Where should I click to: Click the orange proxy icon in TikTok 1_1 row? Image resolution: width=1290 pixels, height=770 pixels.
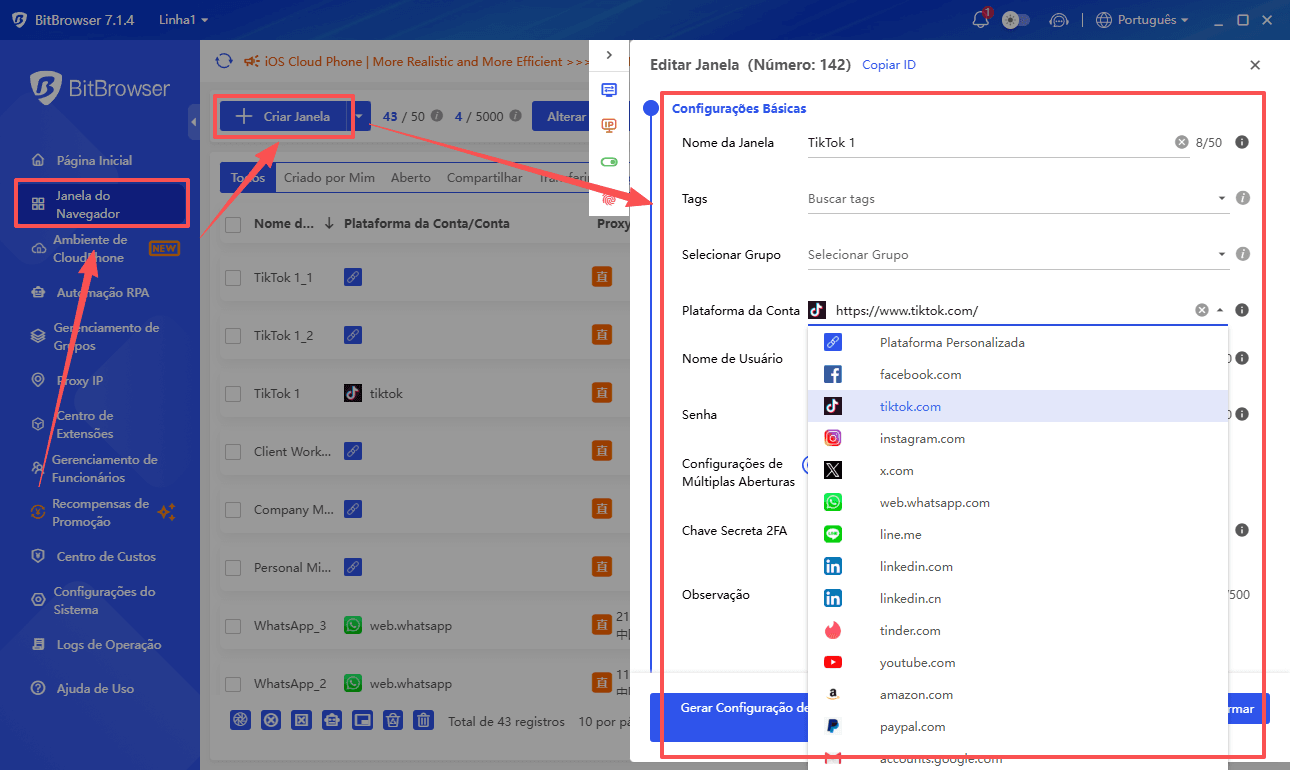pos(602,277)
